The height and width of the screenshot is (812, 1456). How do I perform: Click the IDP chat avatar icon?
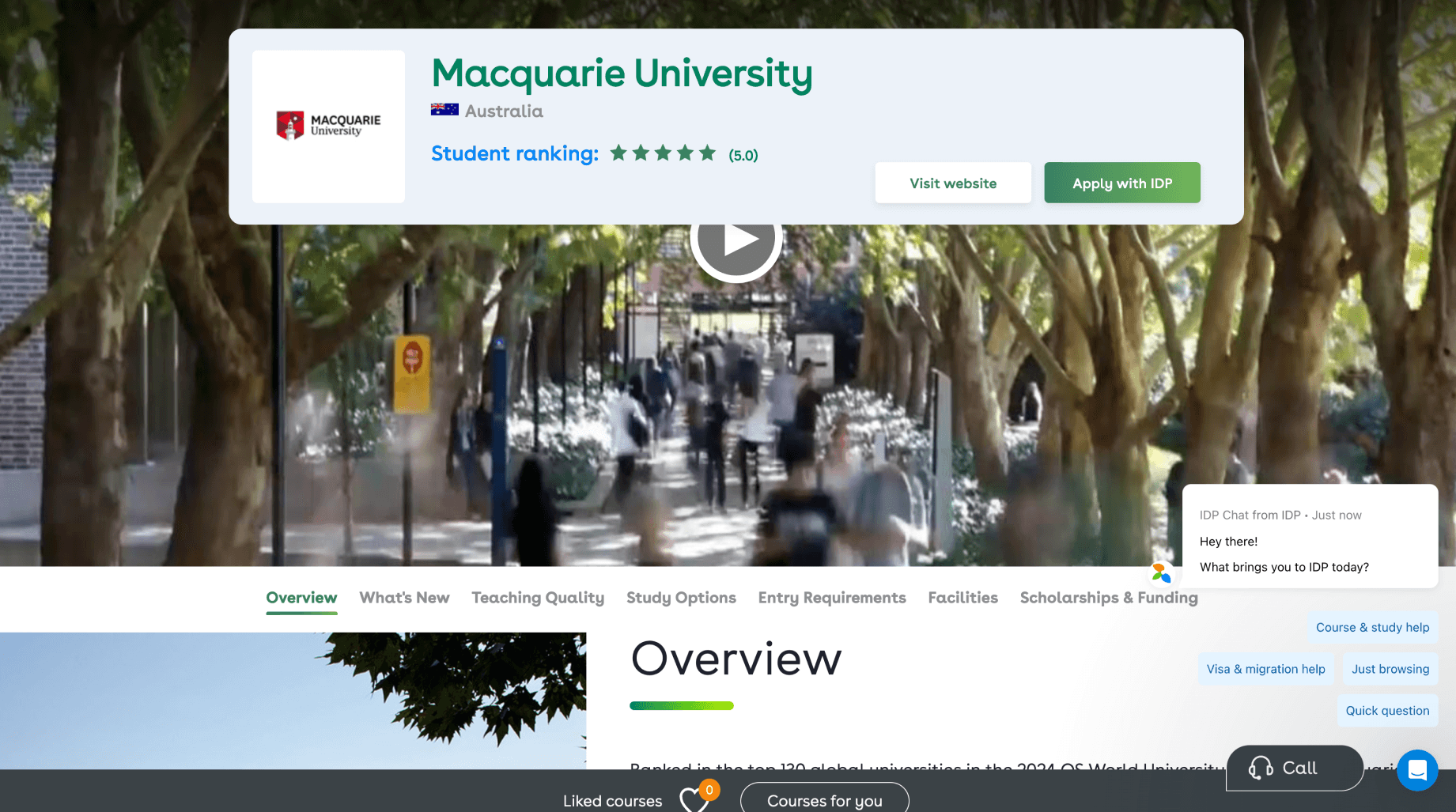[1161, 573]
